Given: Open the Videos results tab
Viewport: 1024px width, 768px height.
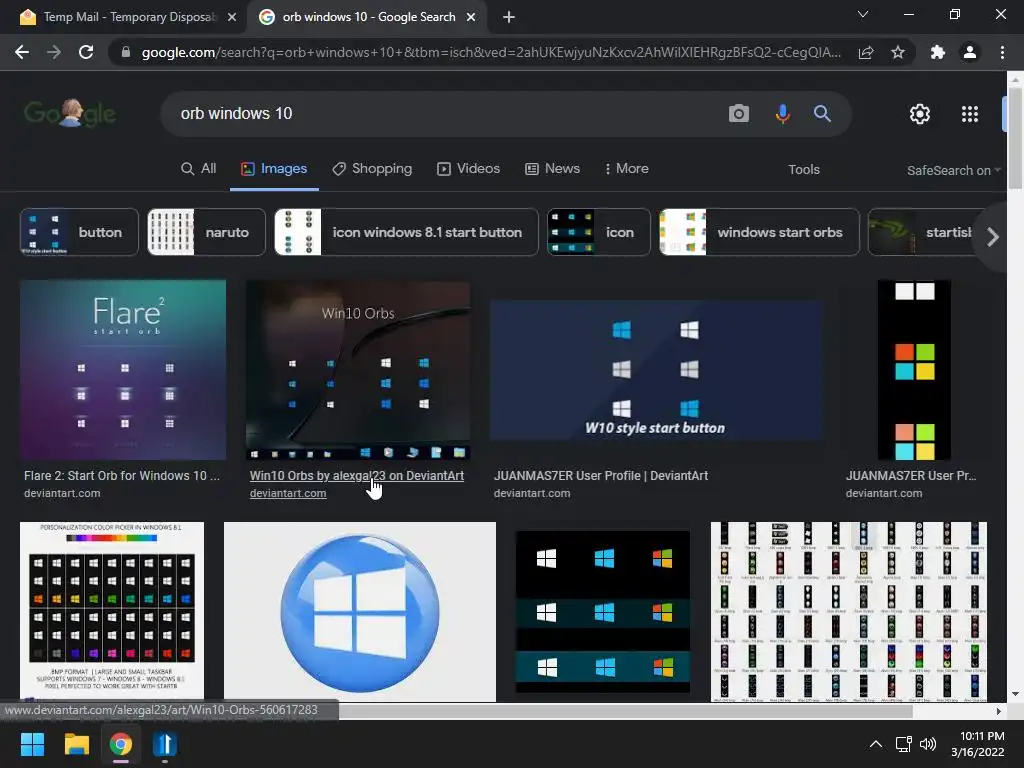Looking at the screenshot, I should click(x=468, y=168).
